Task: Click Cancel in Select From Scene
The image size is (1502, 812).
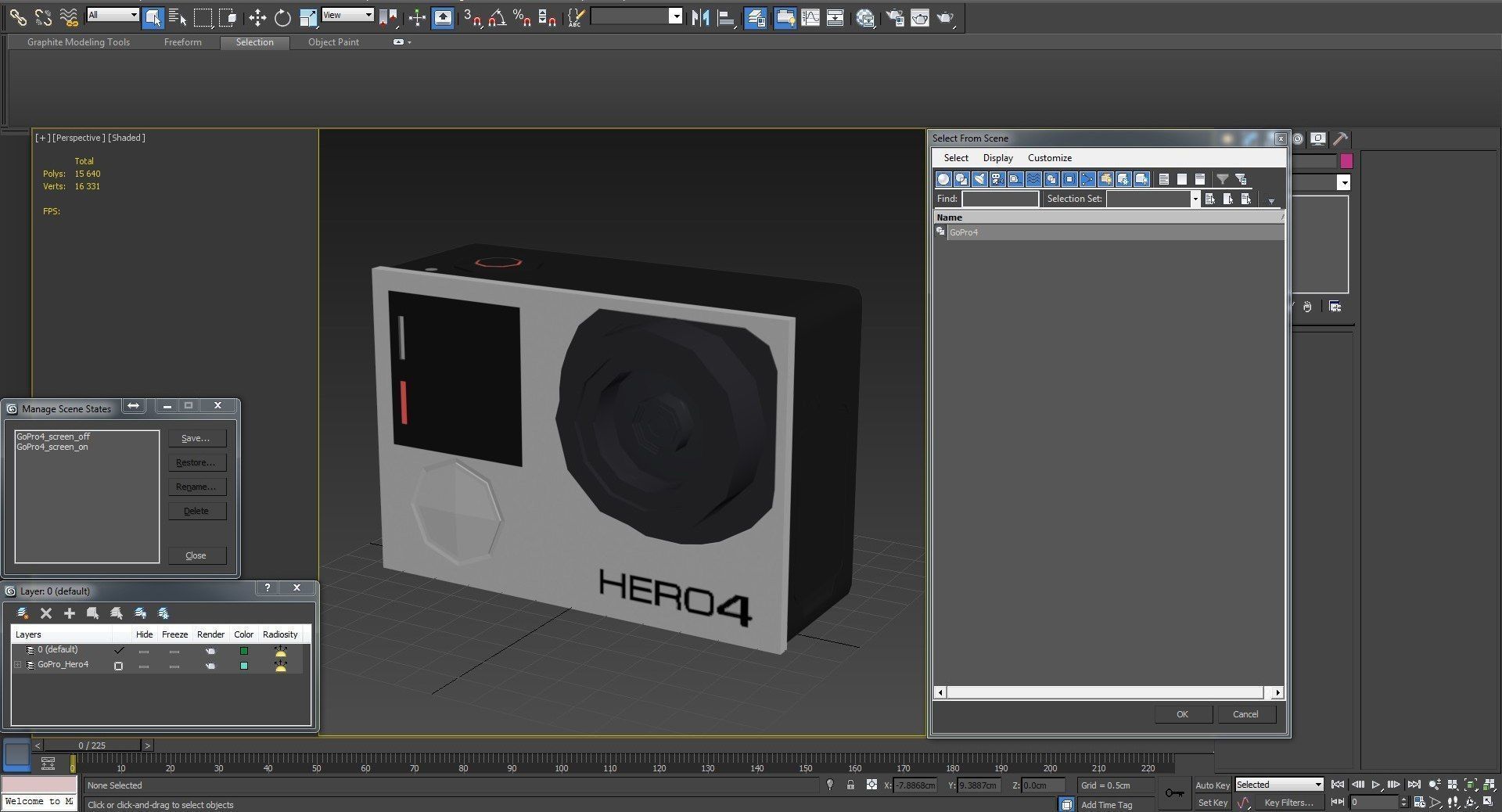Action: coord(1246,714)
